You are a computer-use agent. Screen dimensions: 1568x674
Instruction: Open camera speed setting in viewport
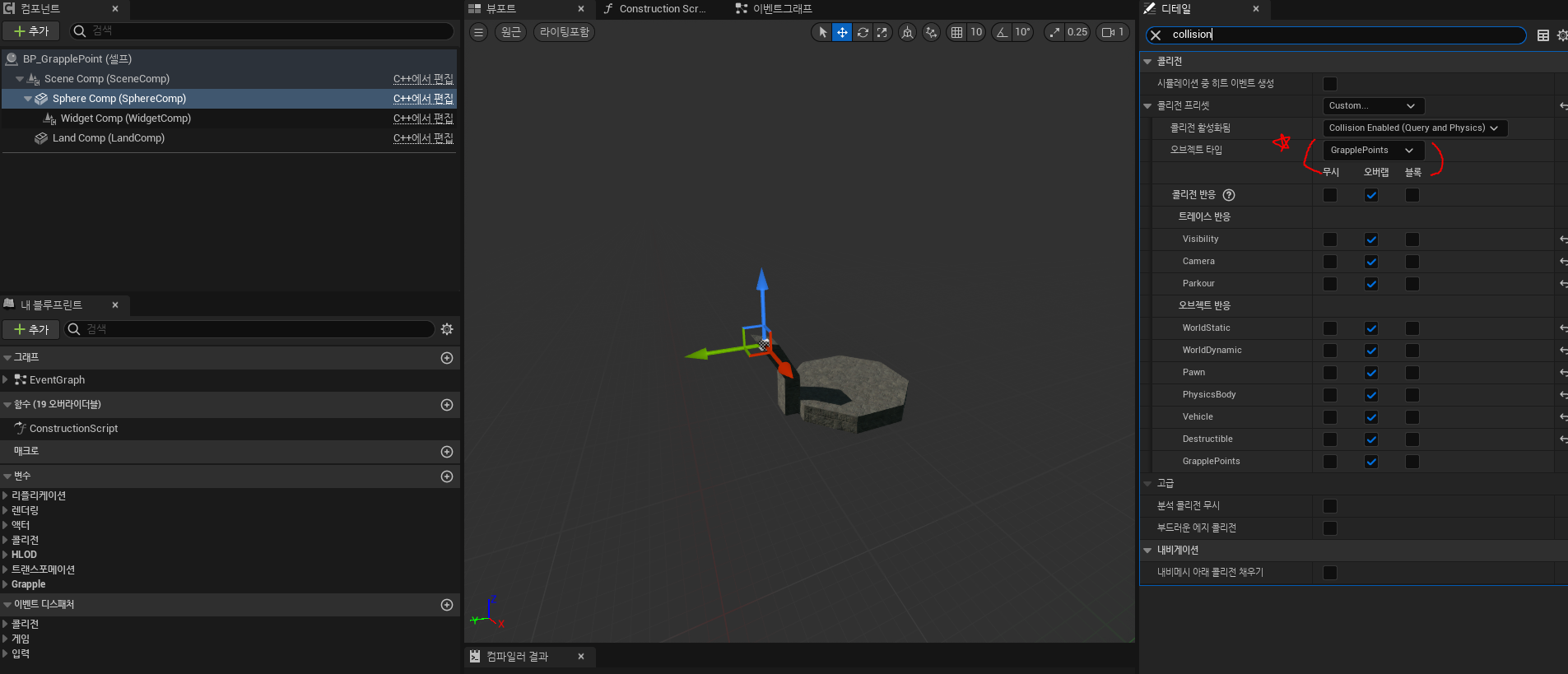point(1113,32)
